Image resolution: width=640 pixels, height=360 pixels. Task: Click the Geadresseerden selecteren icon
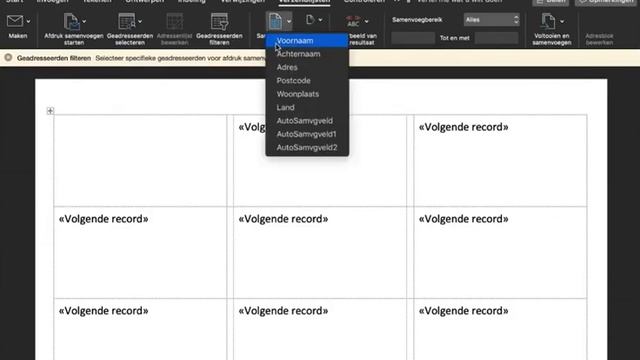(x=127, y=21)
